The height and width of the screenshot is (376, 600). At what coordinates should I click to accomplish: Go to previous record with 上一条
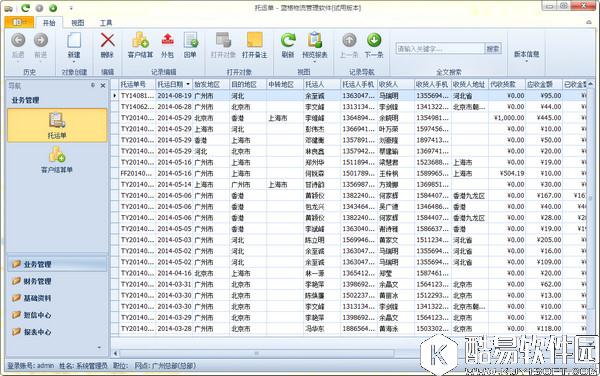[x=349, y=45]
